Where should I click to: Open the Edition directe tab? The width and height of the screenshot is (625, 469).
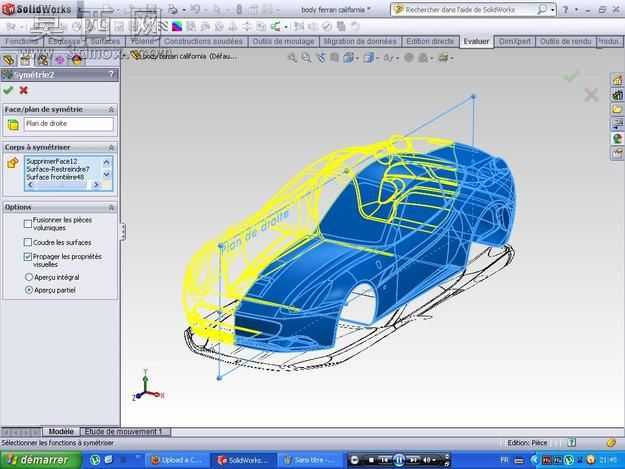click(x=430, y=41)
